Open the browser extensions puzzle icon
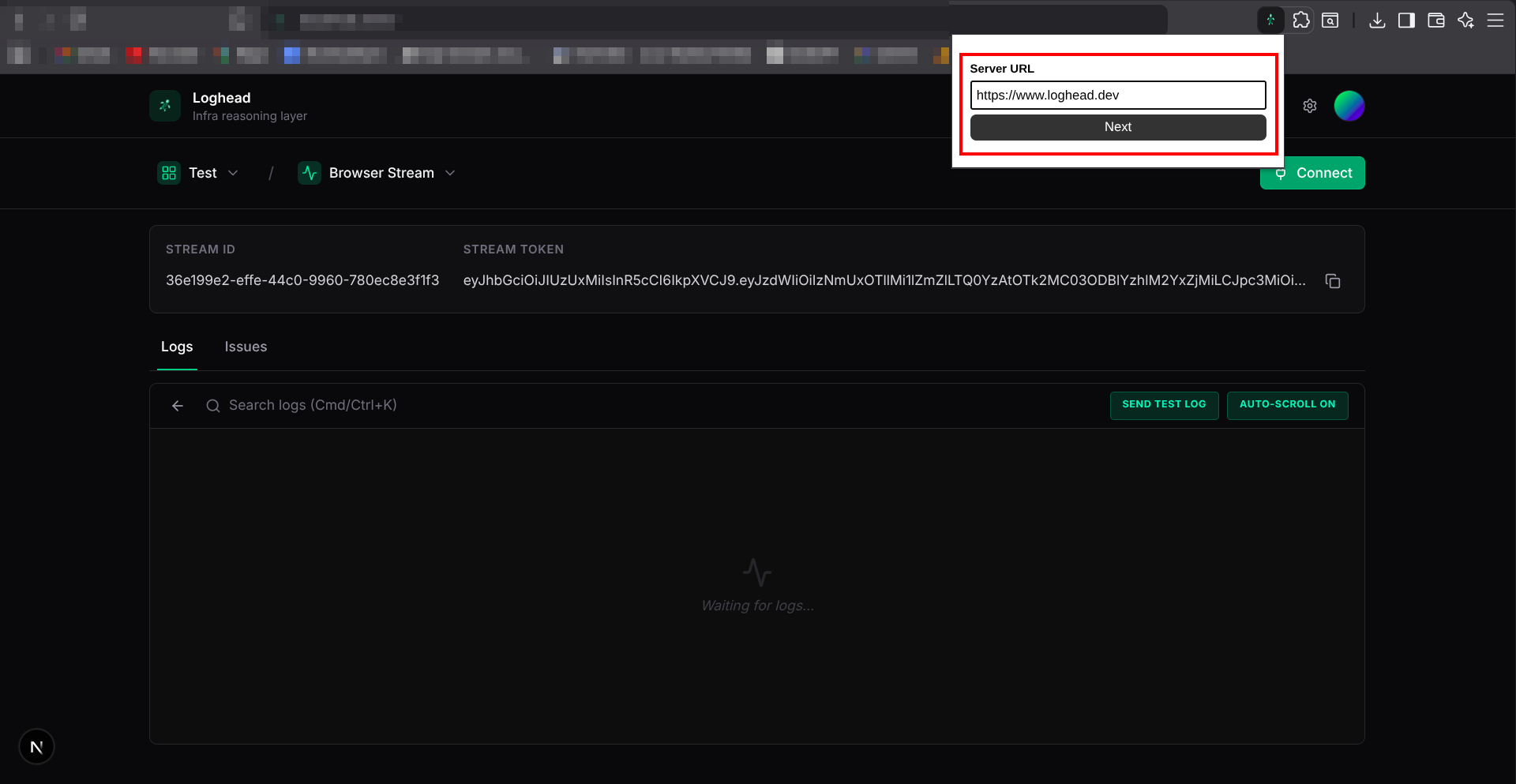The image size is (1516, 784). click(x=1301, y=21)
